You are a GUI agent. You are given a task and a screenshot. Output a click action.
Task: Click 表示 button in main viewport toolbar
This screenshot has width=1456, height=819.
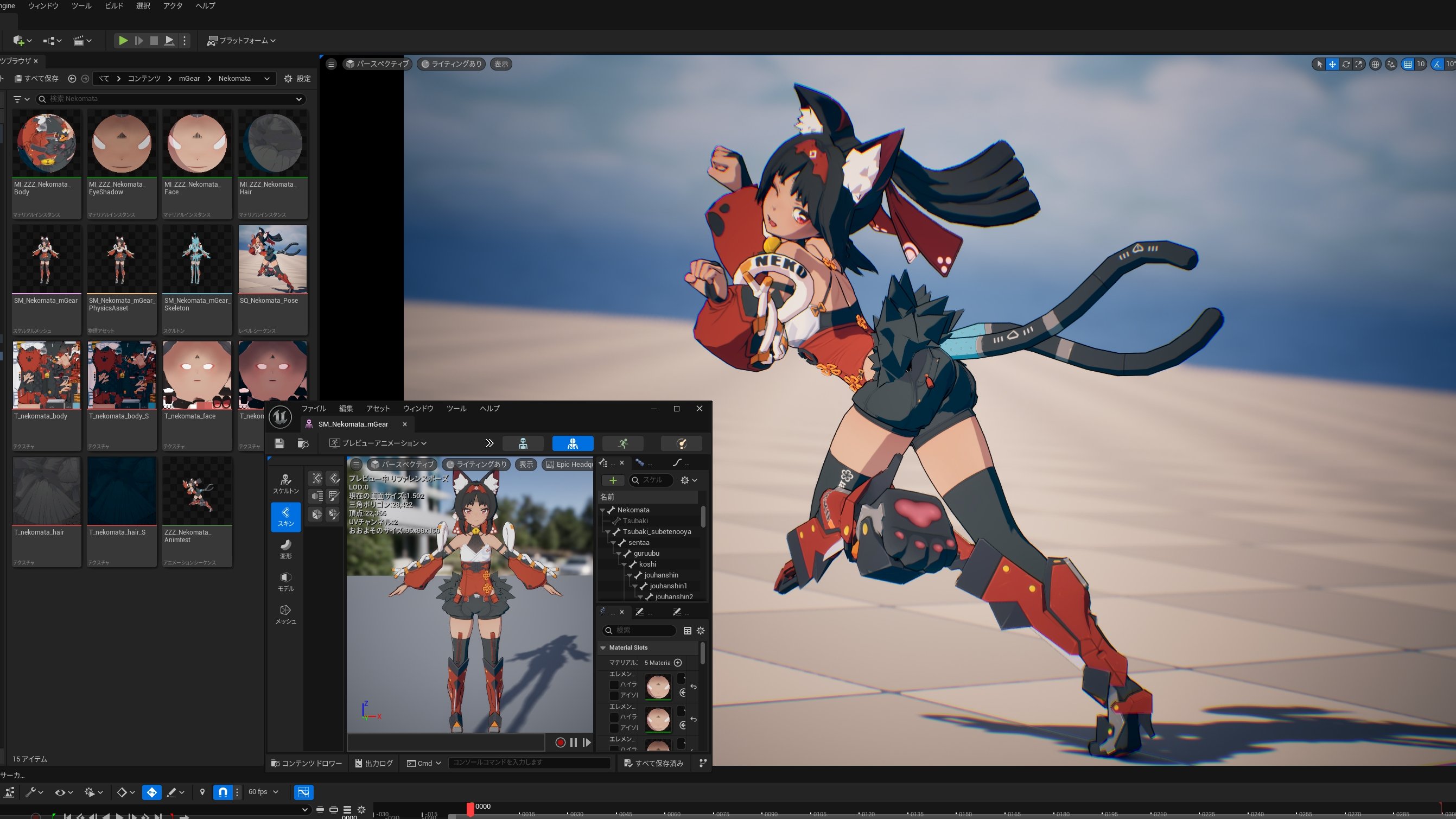pyautogui.click(x=501, y=64)
